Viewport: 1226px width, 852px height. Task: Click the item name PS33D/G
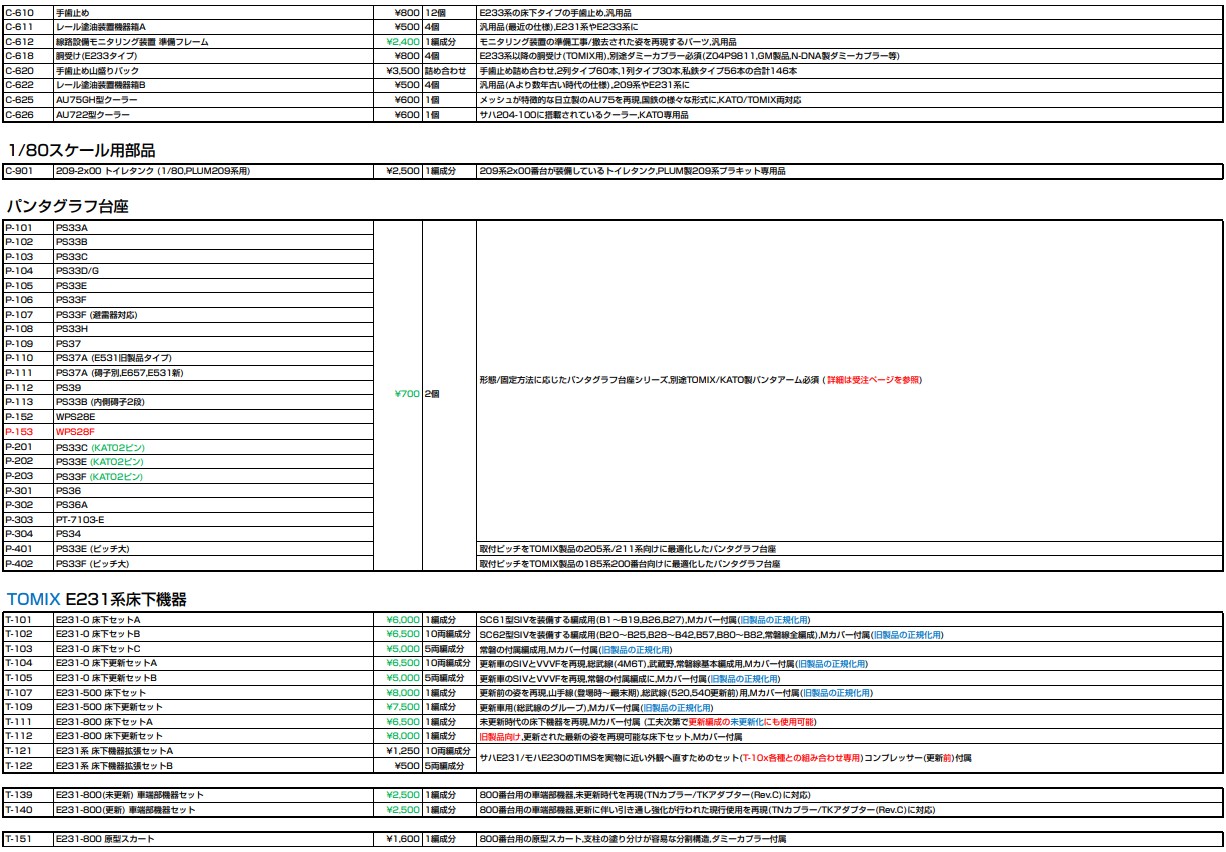coord(78,271)
